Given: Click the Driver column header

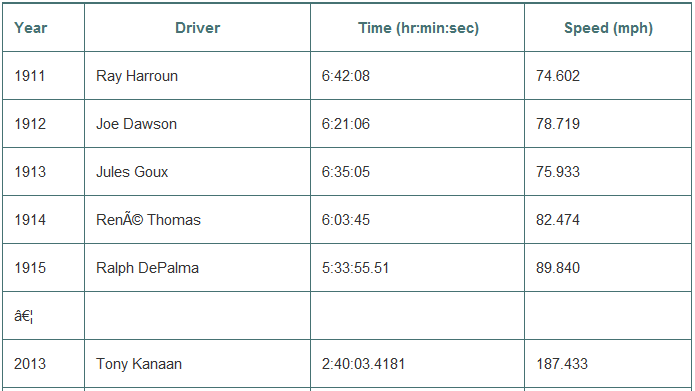Looking at the screenshot, I should 198,28.
